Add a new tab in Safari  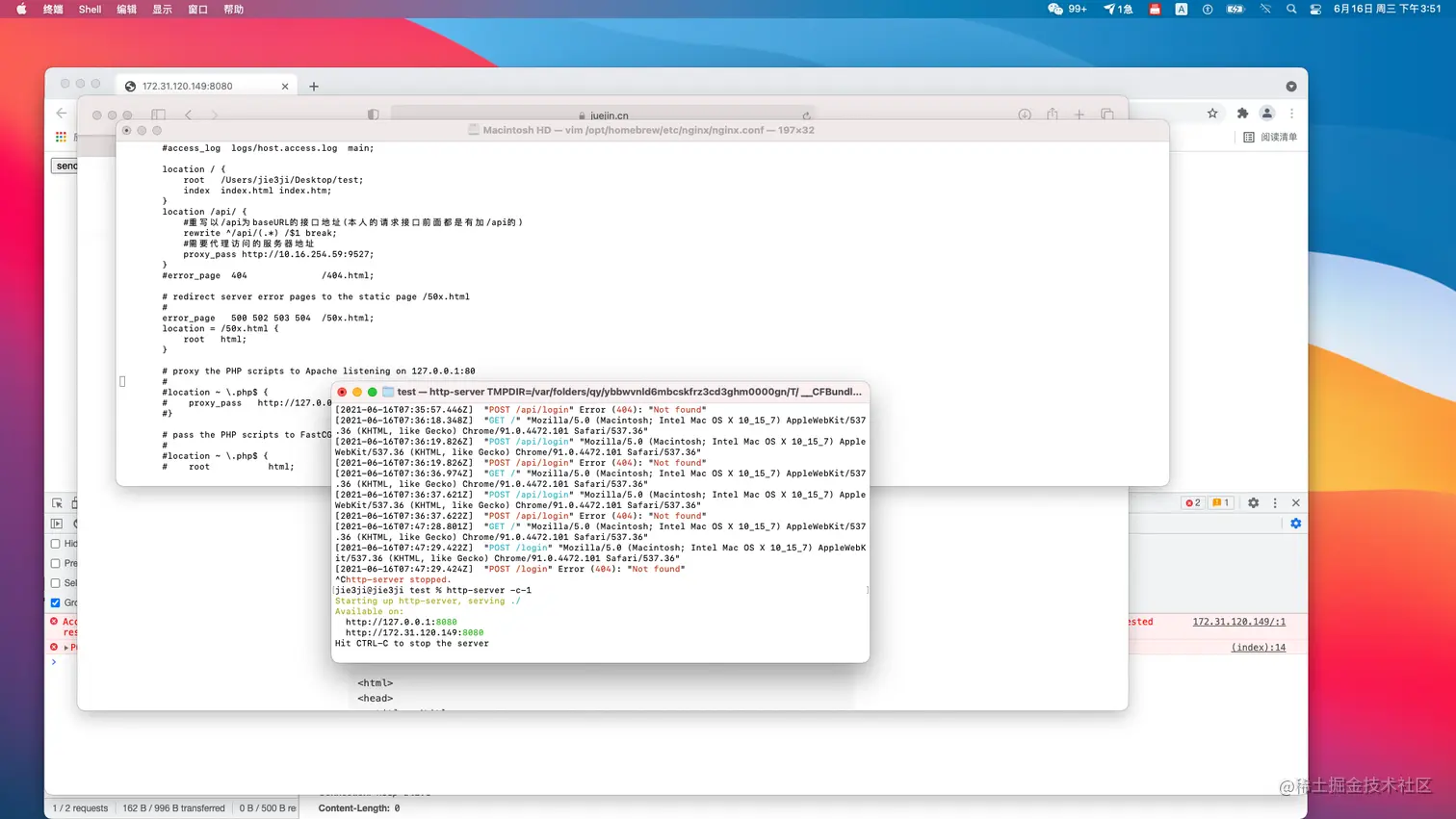(1079, 115)
